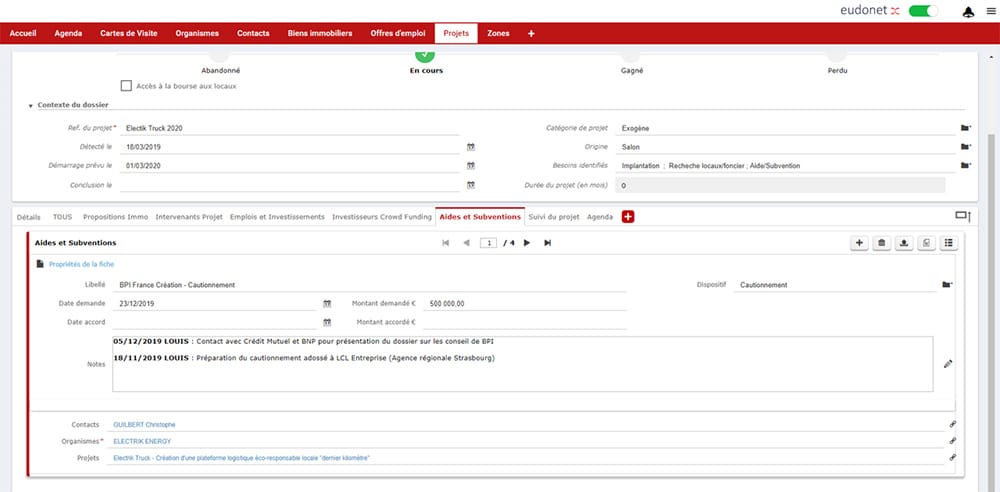Open catalog for Besoins identifiés
Image resolution: width=1000 pixels, height=492 pixels.
pos(966,166)
